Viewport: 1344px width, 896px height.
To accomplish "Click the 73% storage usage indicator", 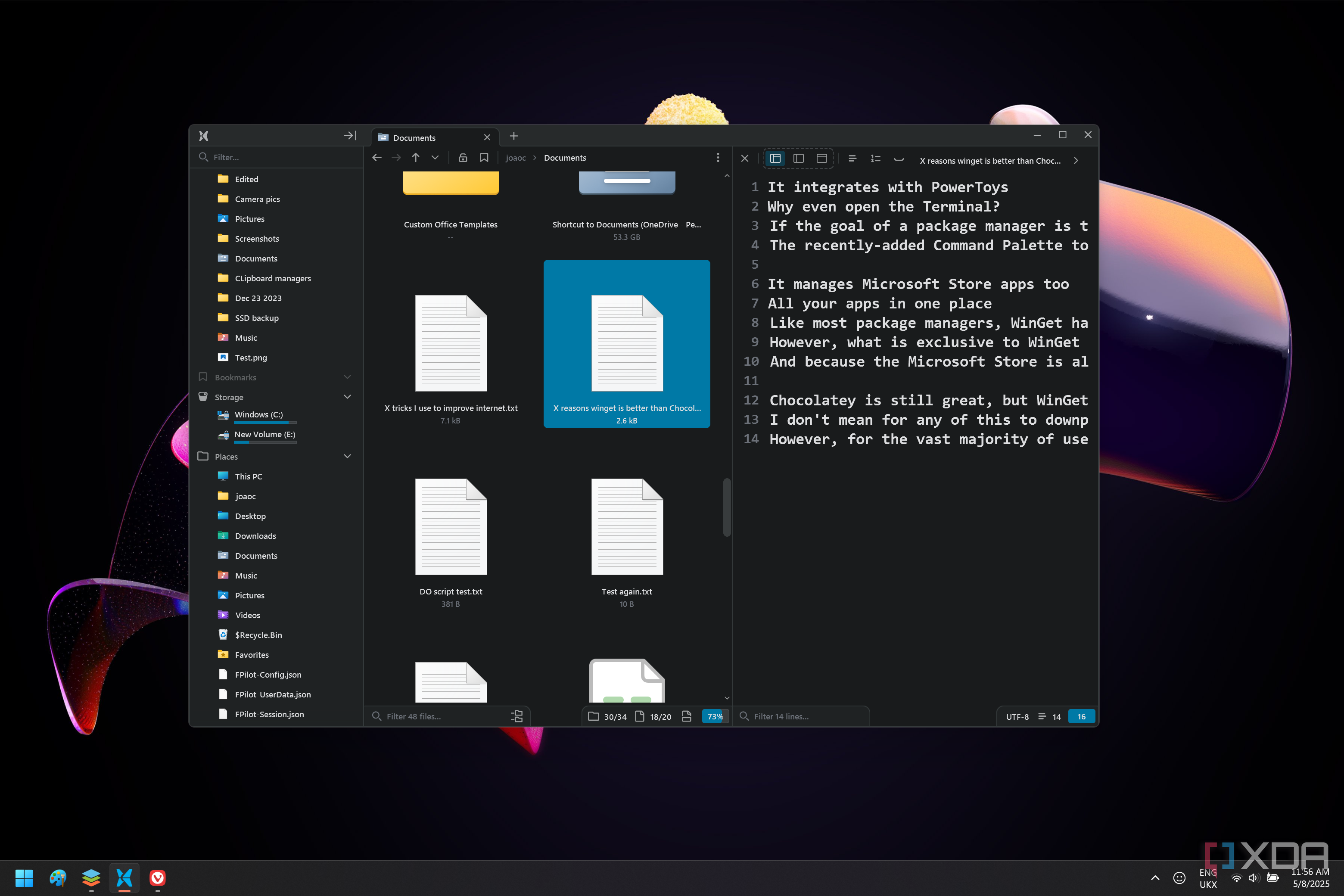I will [715, 716].
